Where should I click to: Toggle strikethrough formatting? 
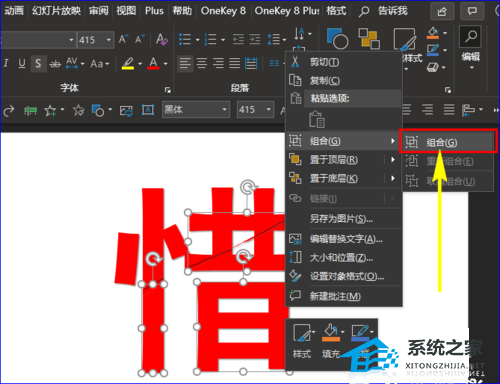[x=55, y=63]
